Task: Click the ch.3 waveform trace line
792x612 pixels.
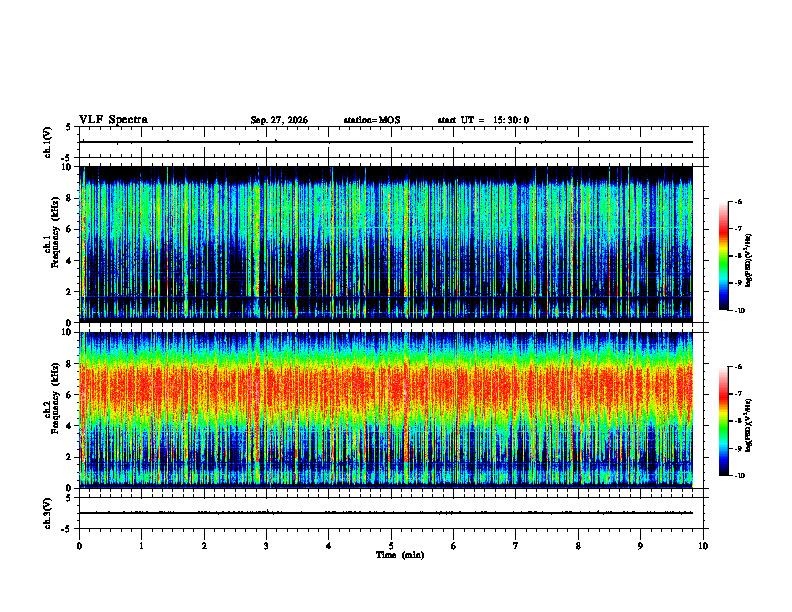Action: (386, 513)
